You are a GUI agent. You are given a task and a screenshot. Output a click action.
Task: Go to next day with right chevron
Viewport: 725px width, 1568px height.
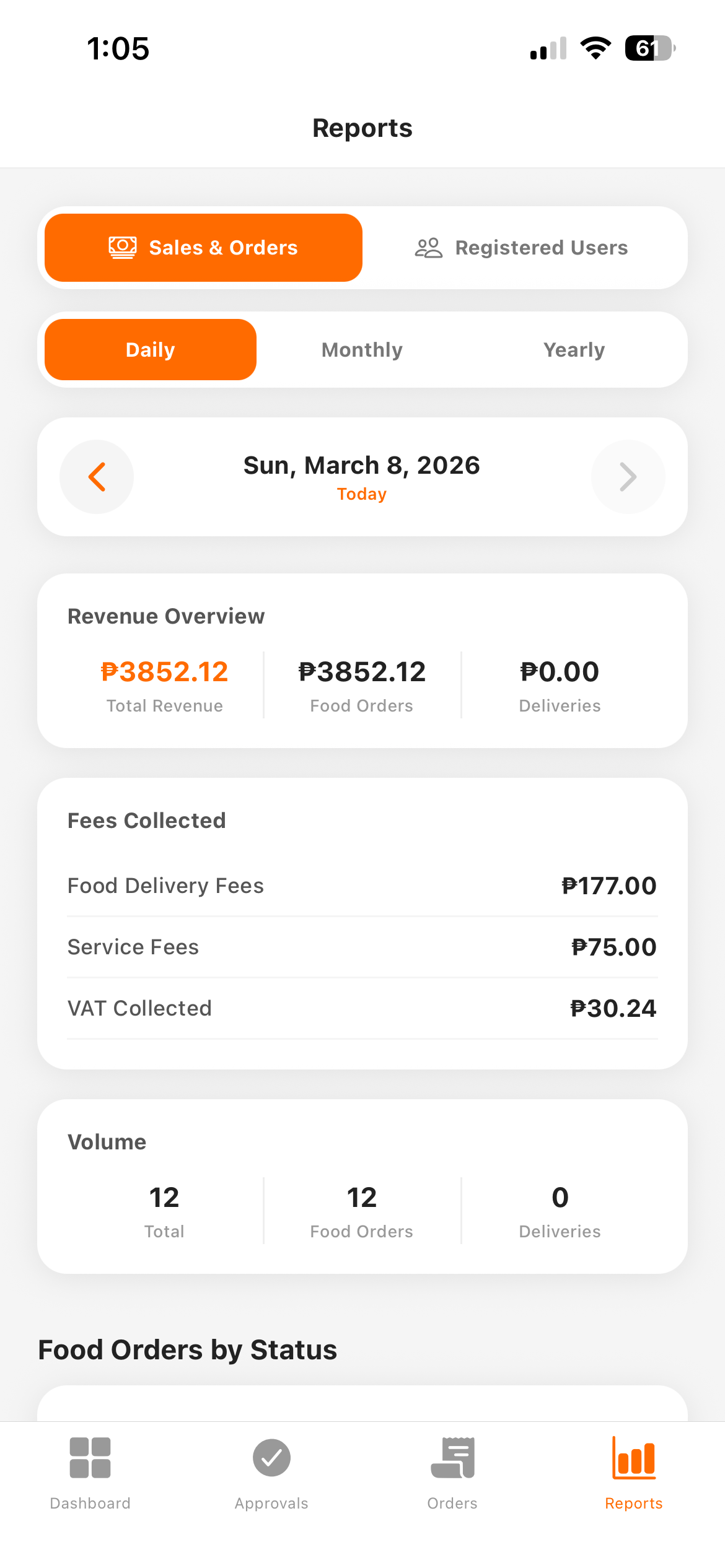(x=628, y=477)
